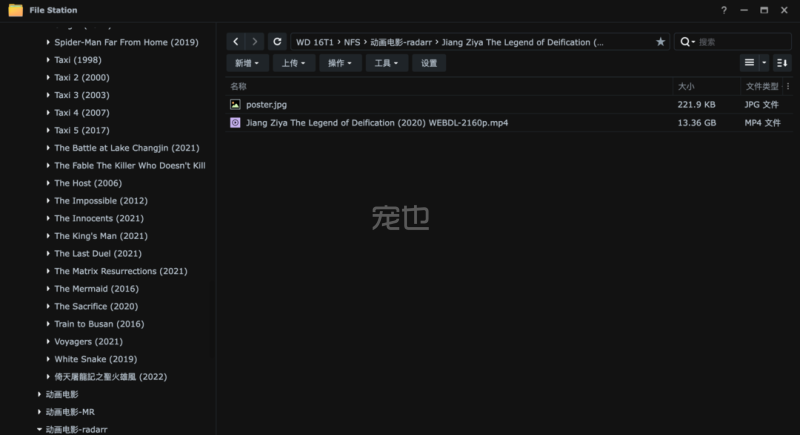Click the search magnifier icon
800x435 pixels.
click(687, 42)
